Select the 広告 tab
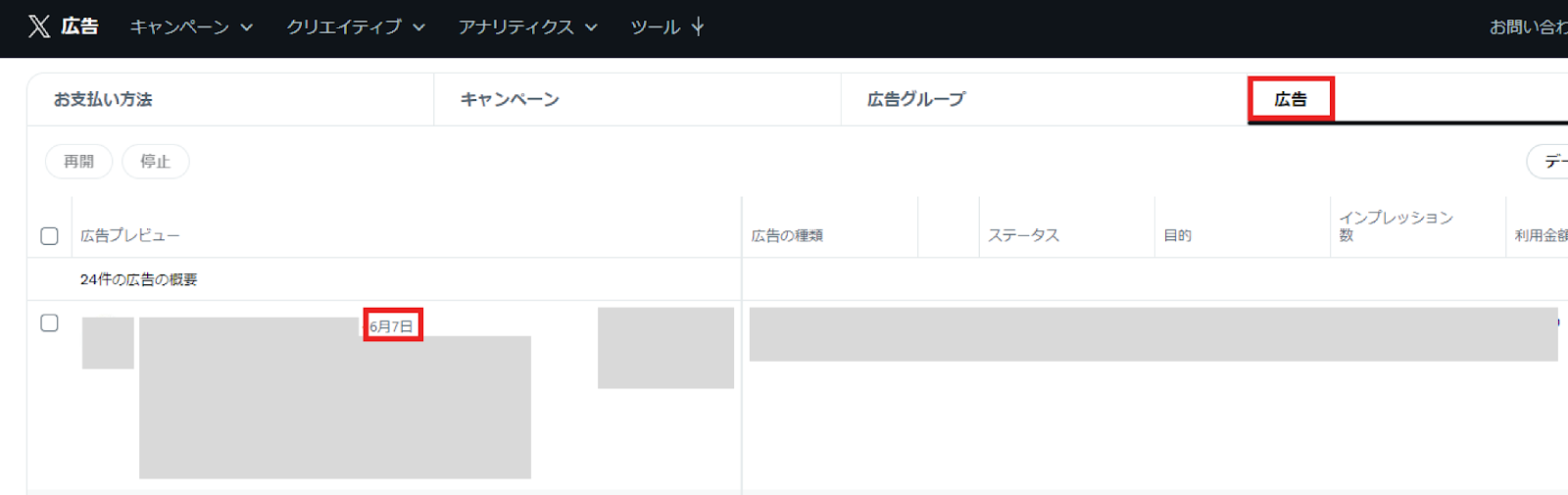Image resolution: width=1568 pixels, height=495 pixels. pos(1290,99)
